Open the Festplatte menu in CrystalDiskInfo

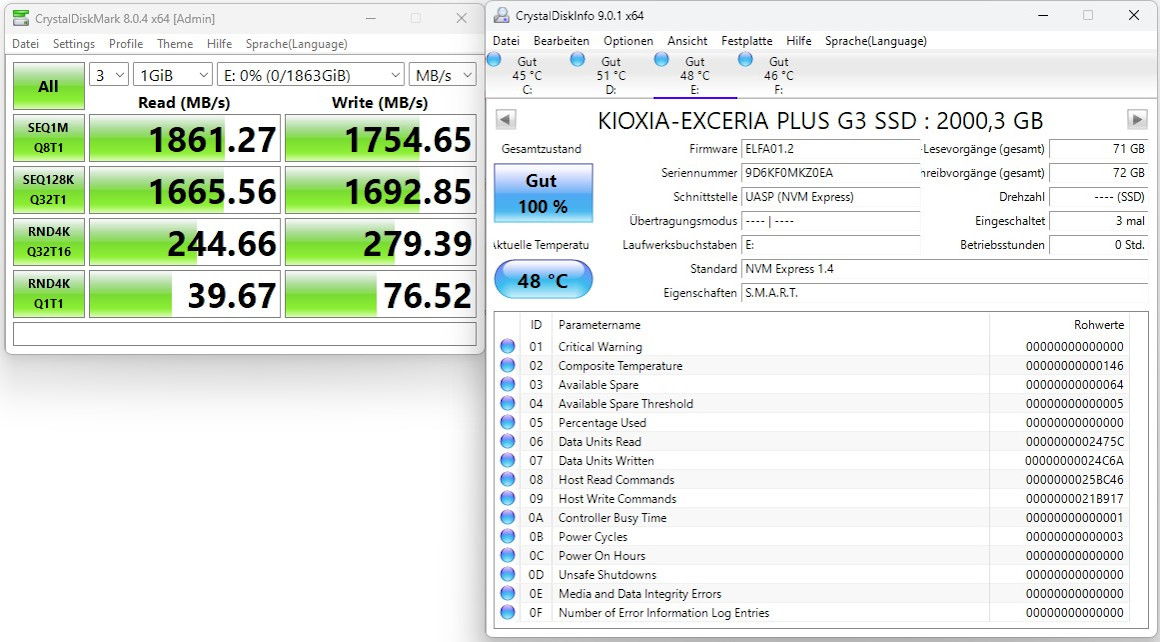[x=746, y=41]
